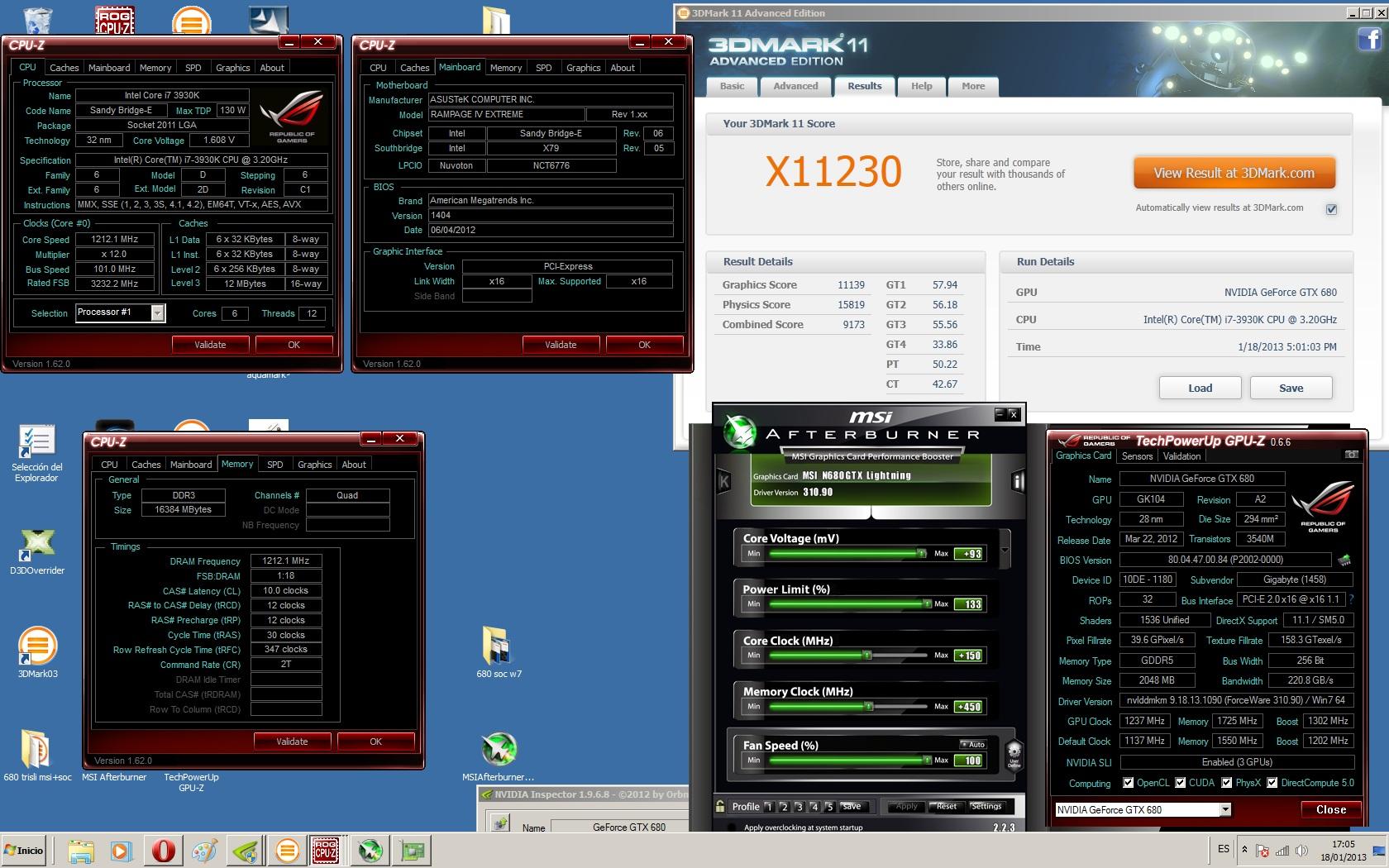The height and width of the screenshot is (868, 1389).
Task: Click the Facebook icon in 3DMark 11
Action: (x=1368, y=39)
